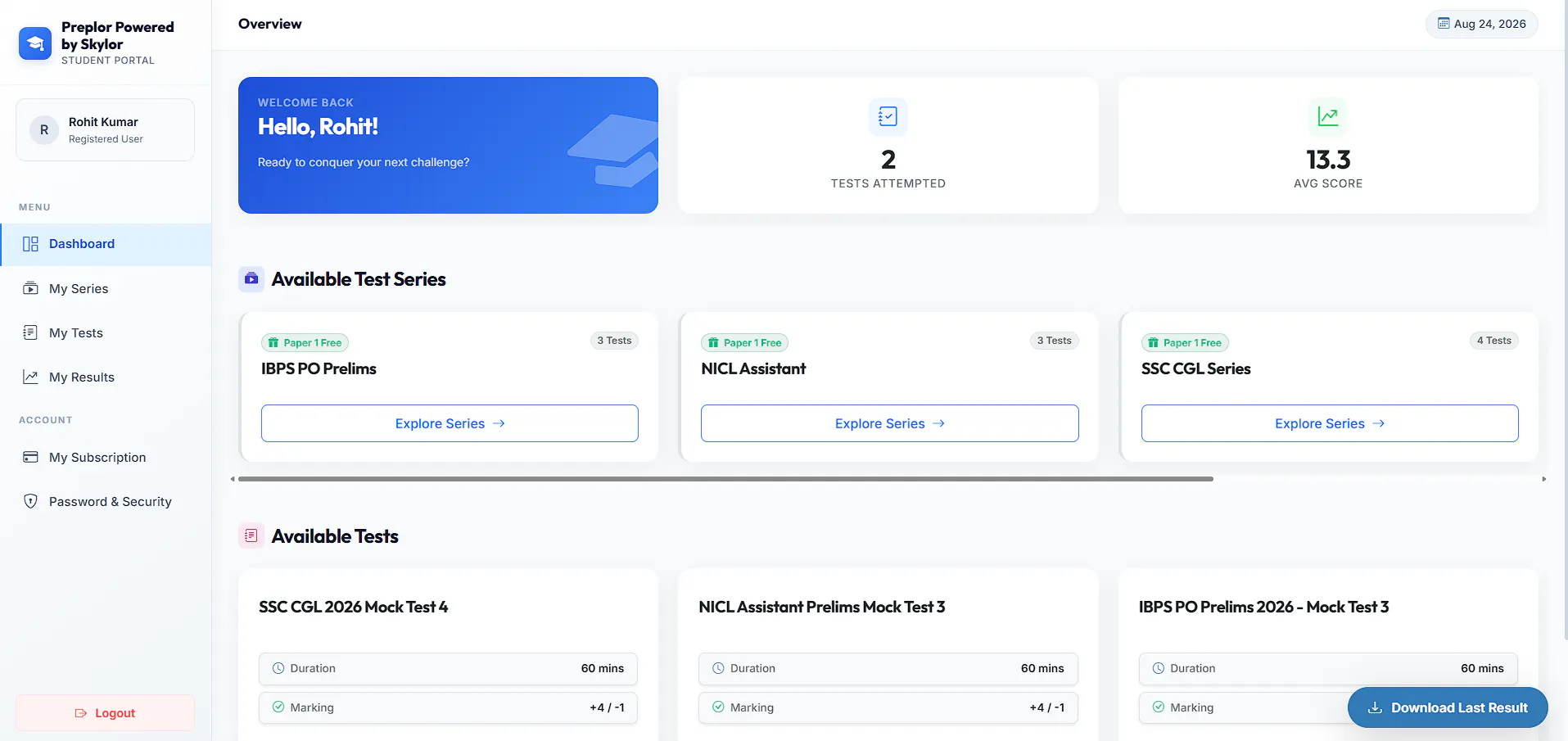
Task: Click the Marking check icon for SSC CGL Mock Test 4
Action: (x=278, y=707)
